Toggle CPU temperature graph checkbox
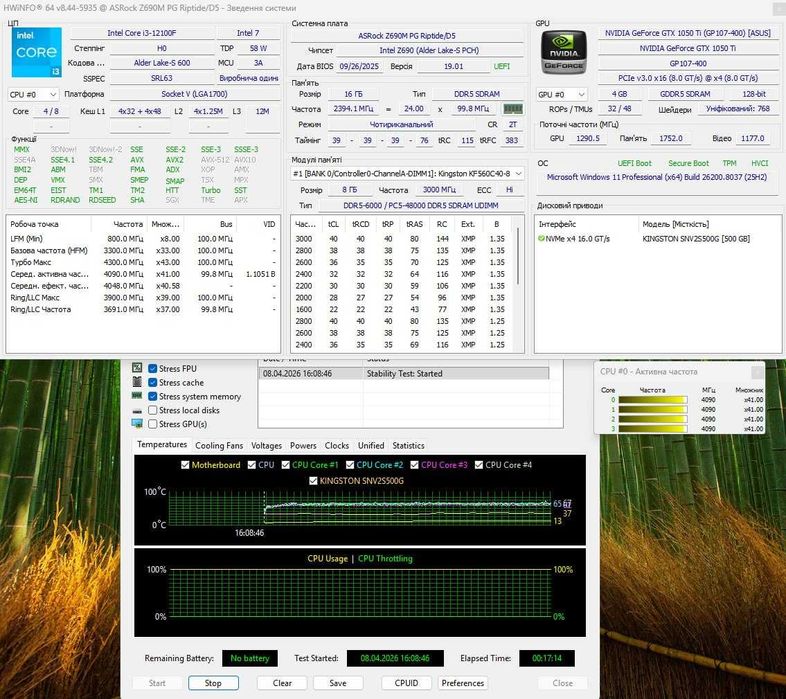This screenshot has width=786, height=699. pos(252,465)
